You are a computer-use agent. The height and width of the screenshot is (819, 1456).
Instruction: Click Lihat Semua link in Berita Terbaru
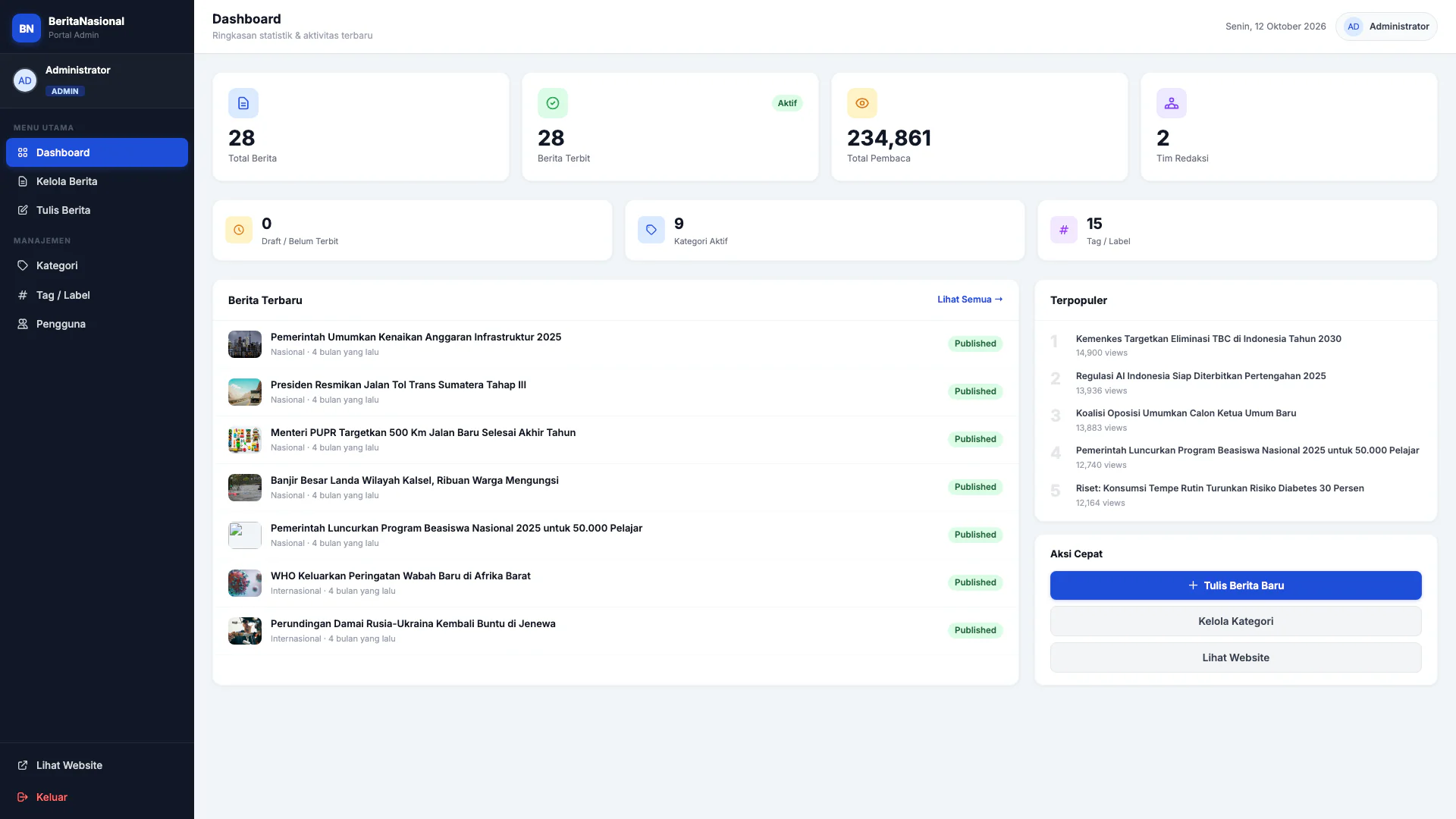[x=970, y=300]
